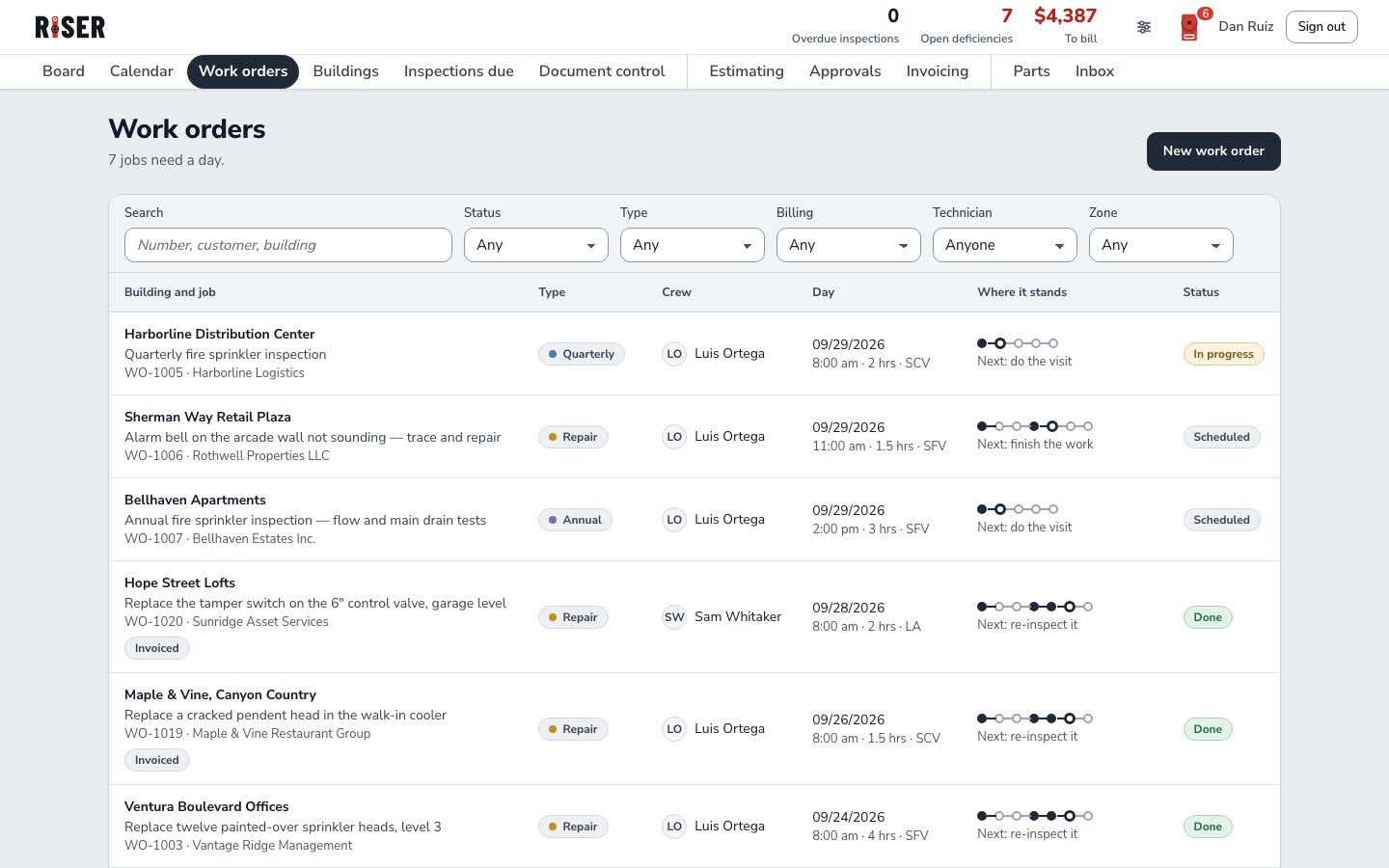
Task: Open the Dan Ruiz user name
Action: click(x=1246, y=27)
